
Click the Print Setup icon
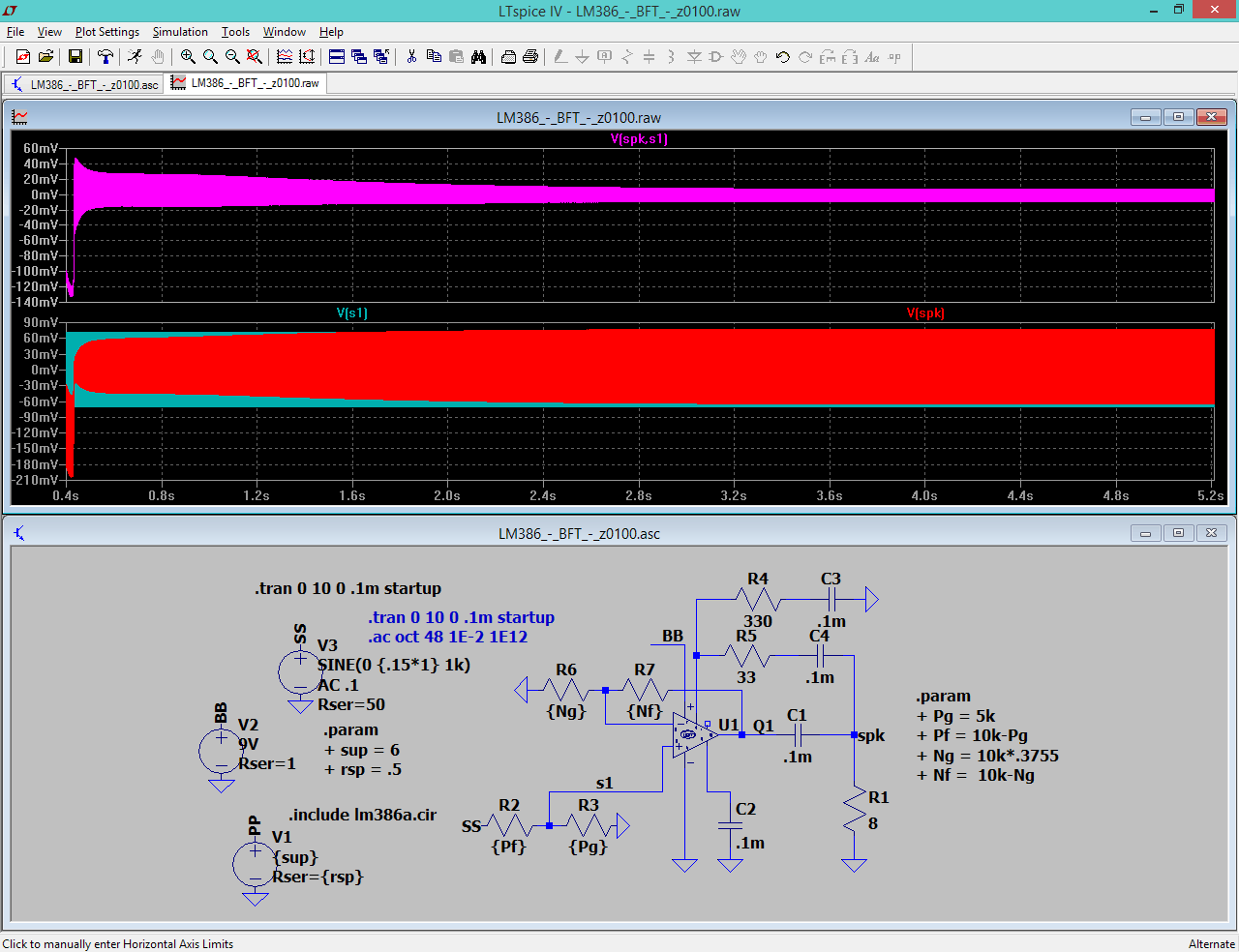(x=508, y=57)
